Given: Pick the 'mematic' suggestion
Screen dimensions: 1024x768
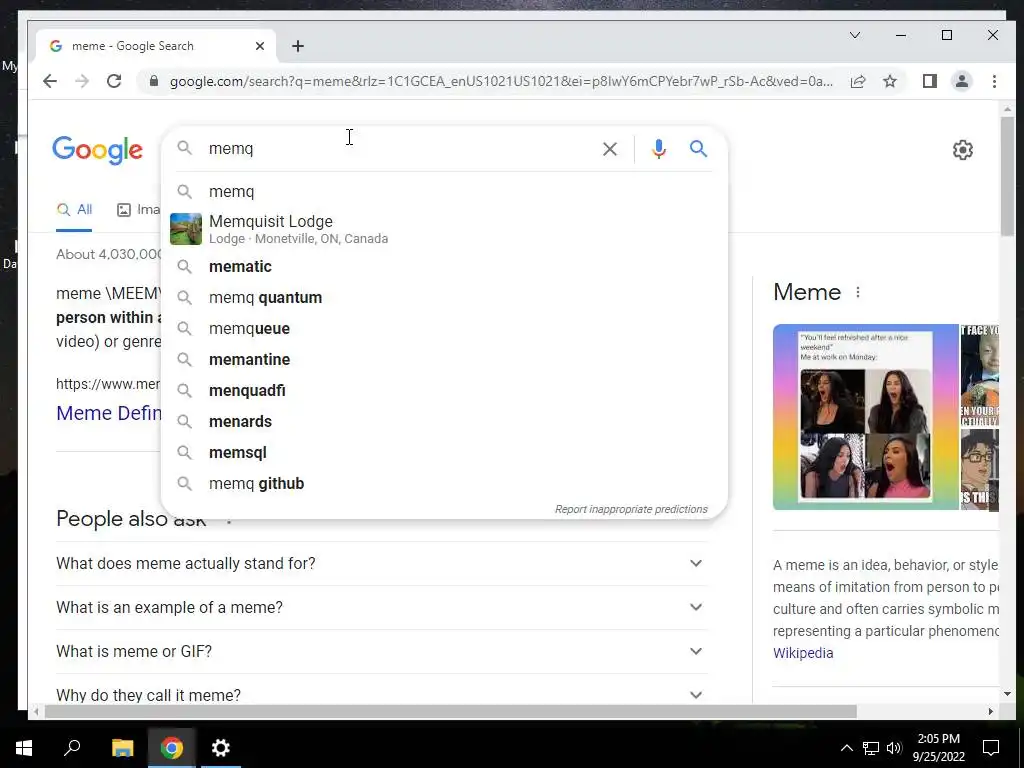Looking at the screenshot, I should (x=444, y=266).
